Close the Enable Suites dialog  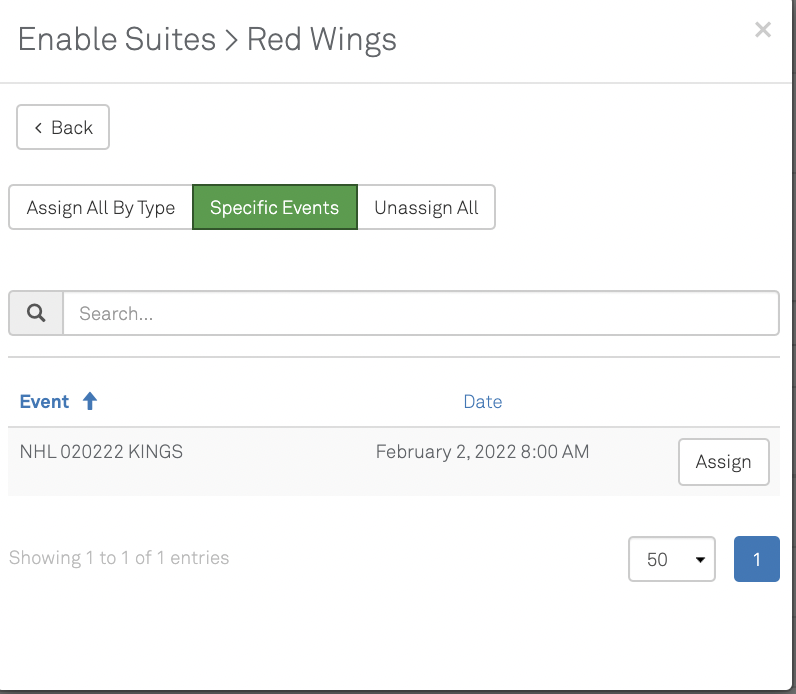763,30
